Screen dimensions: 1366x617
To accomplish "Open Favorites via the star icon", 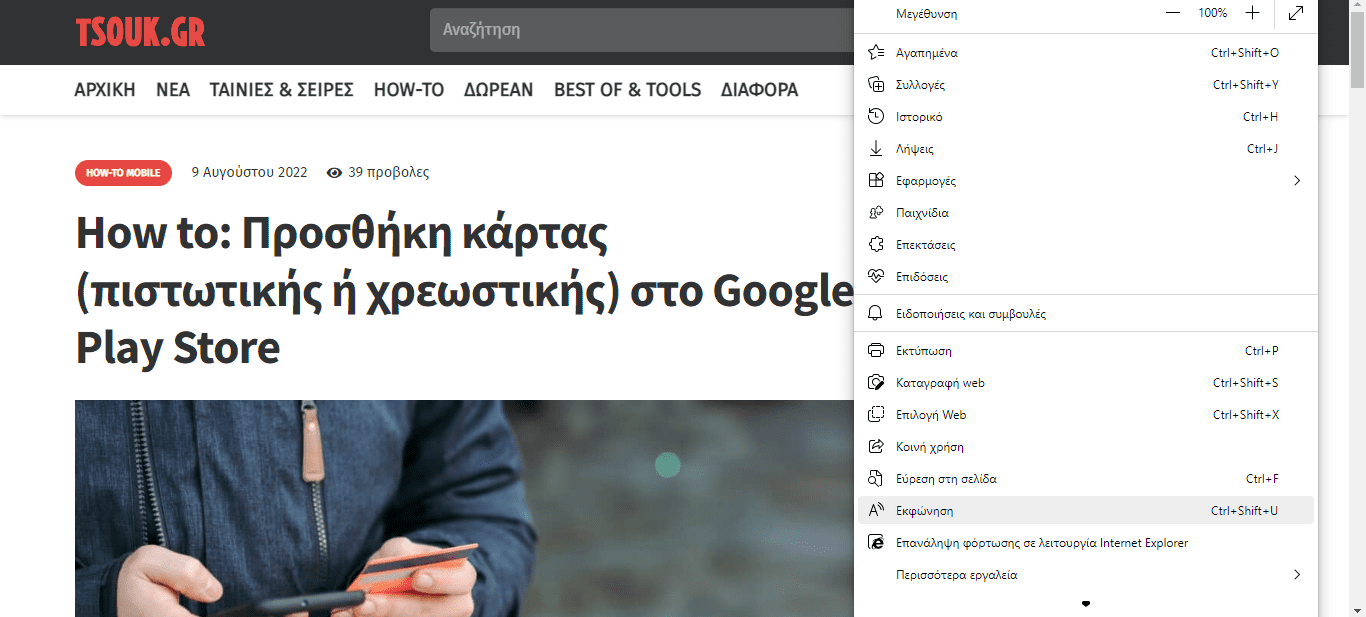I will point(874,52).
